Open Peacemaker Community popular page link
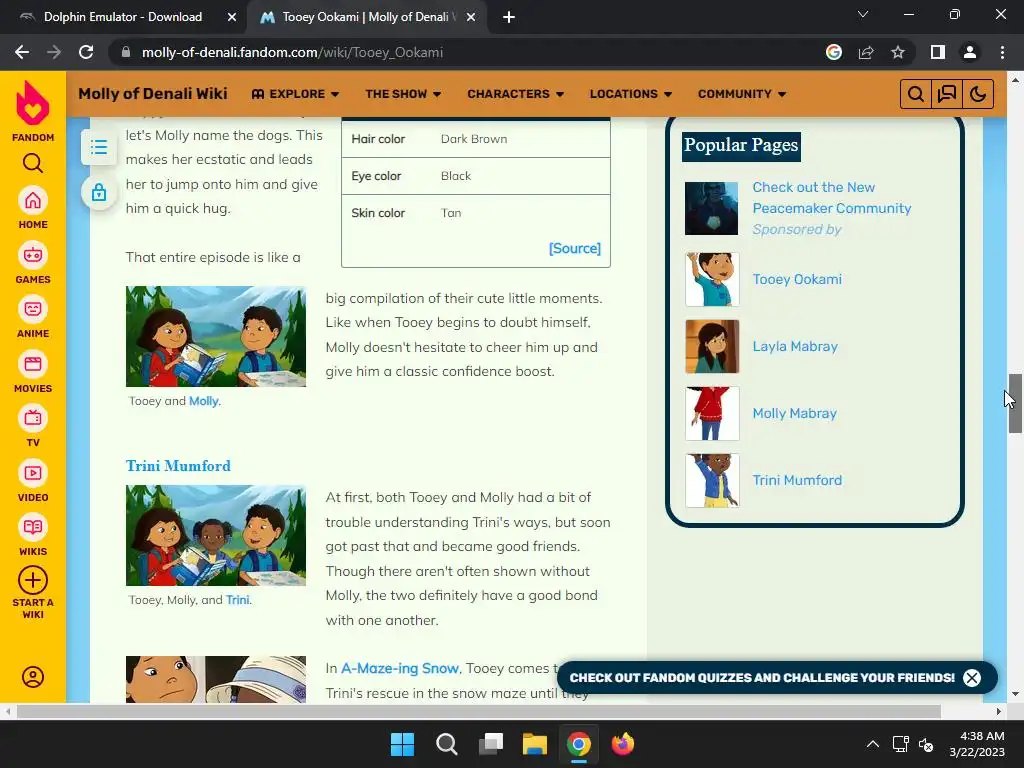The height and width of the screenshot is (768, 1024). tap(832, 198)
